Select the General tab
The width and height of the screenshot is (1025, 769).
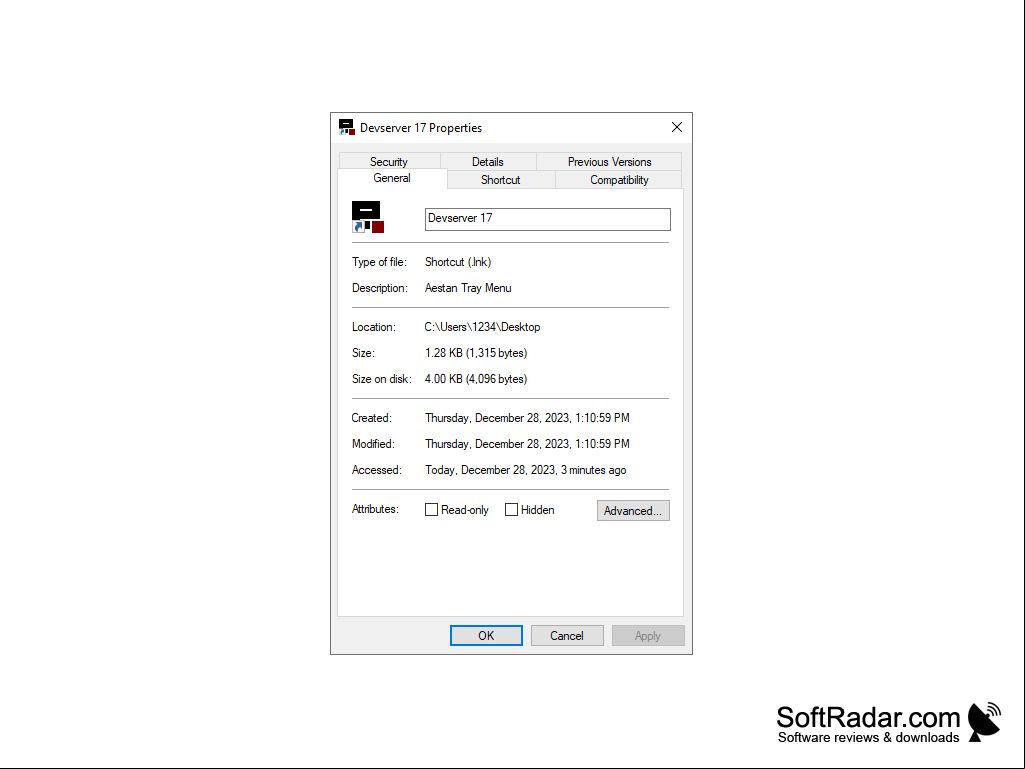392,179
